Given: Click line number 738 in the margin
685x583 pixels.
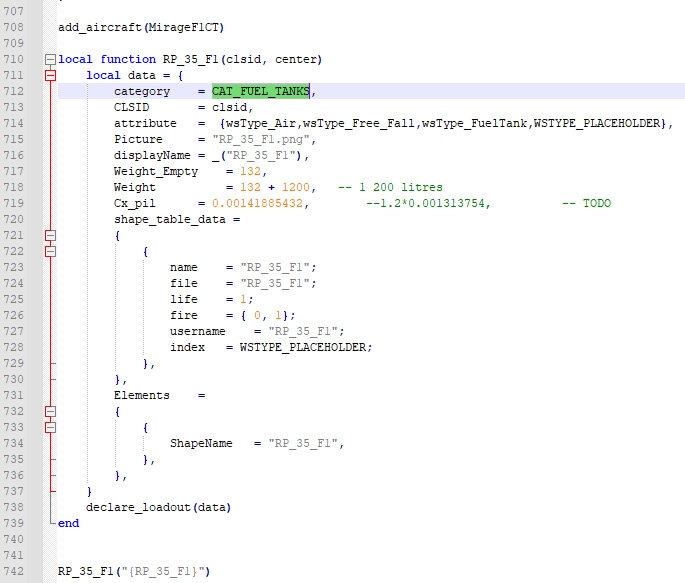Looking at the screenshot, I should coord(14,507).
